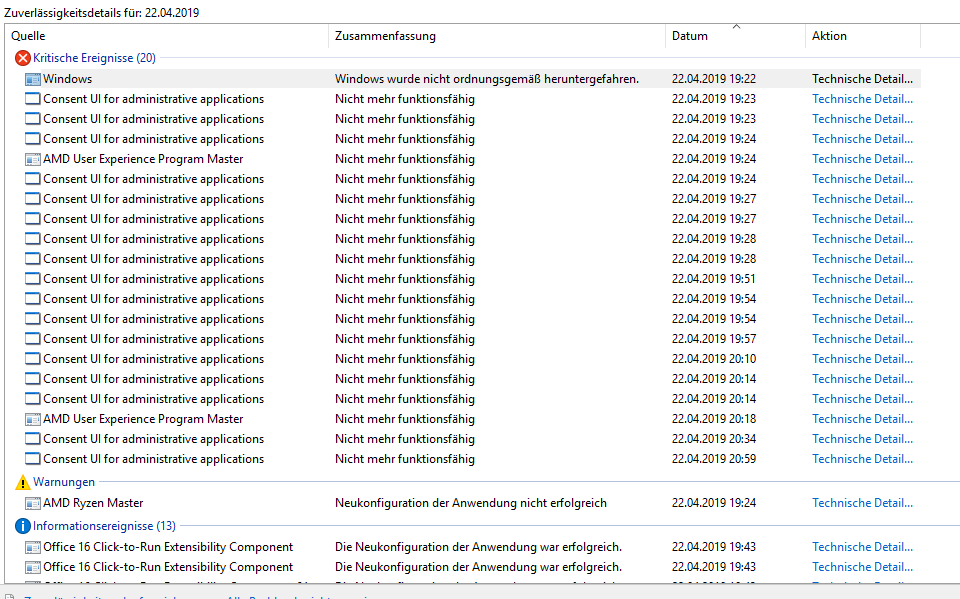Collapse the Informationsereignisse (13) group

[104, 526]
